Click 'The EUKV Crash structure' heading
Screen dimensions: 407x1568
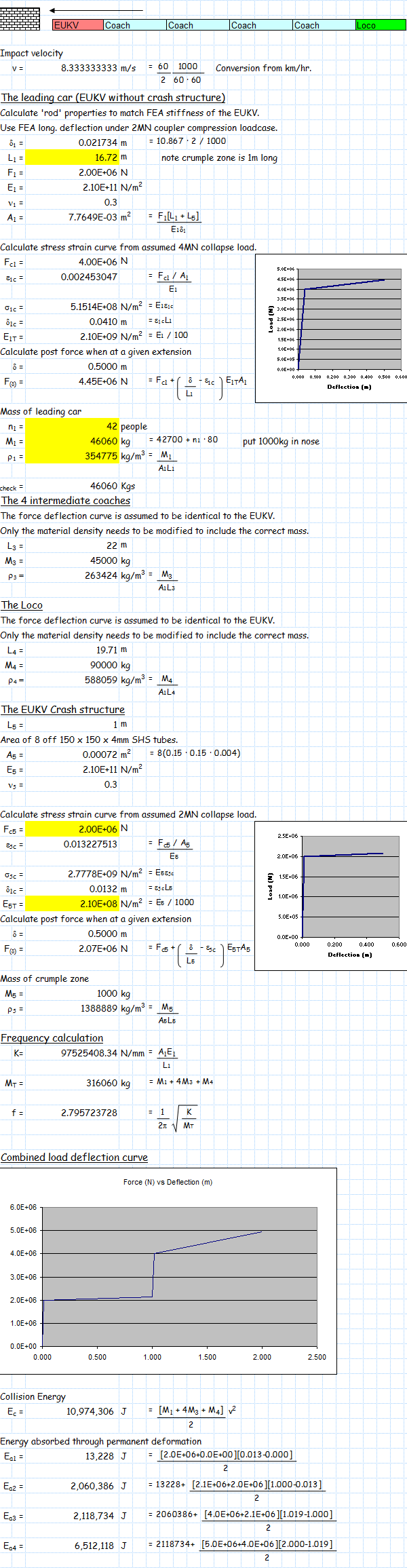(x=63, y=710)
